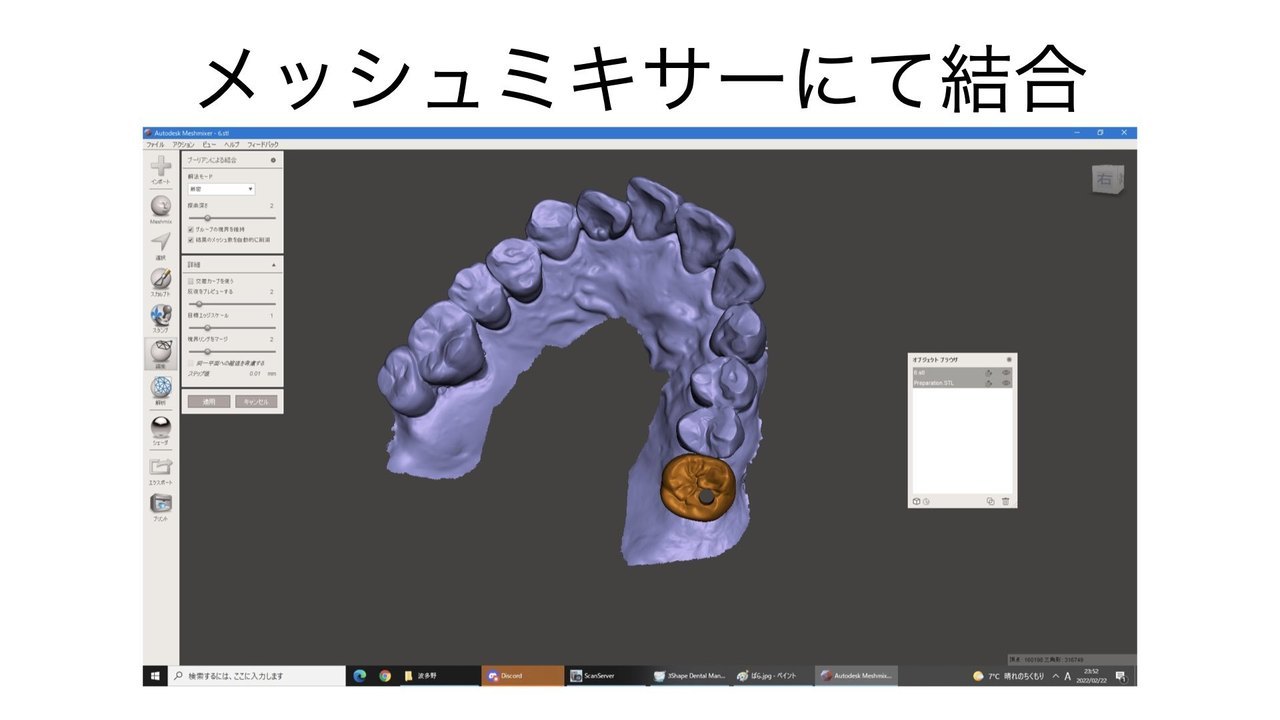Click the target edge scale slider
This screenshot has width=1280, height=720.
pyautogui.click(x=231, y=327)
